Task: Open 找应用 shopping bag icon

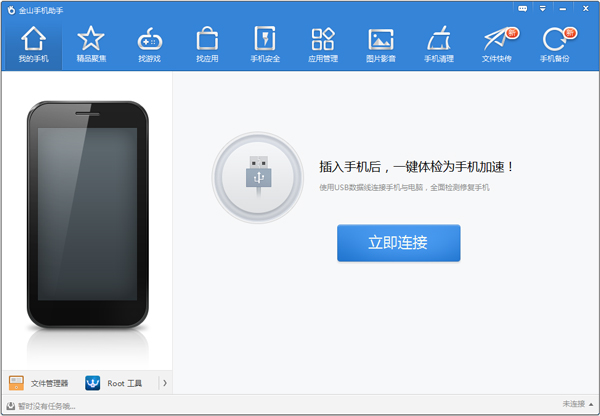Action: click(207, 44)
